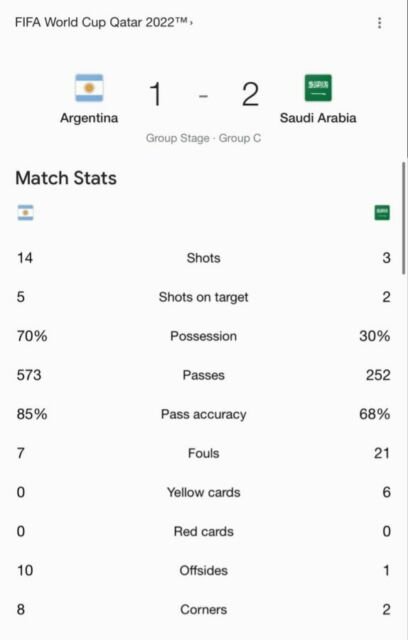The image size is (408, 640).
Task: Click the Match Stats heading
Action: click(x=66, y=178)
